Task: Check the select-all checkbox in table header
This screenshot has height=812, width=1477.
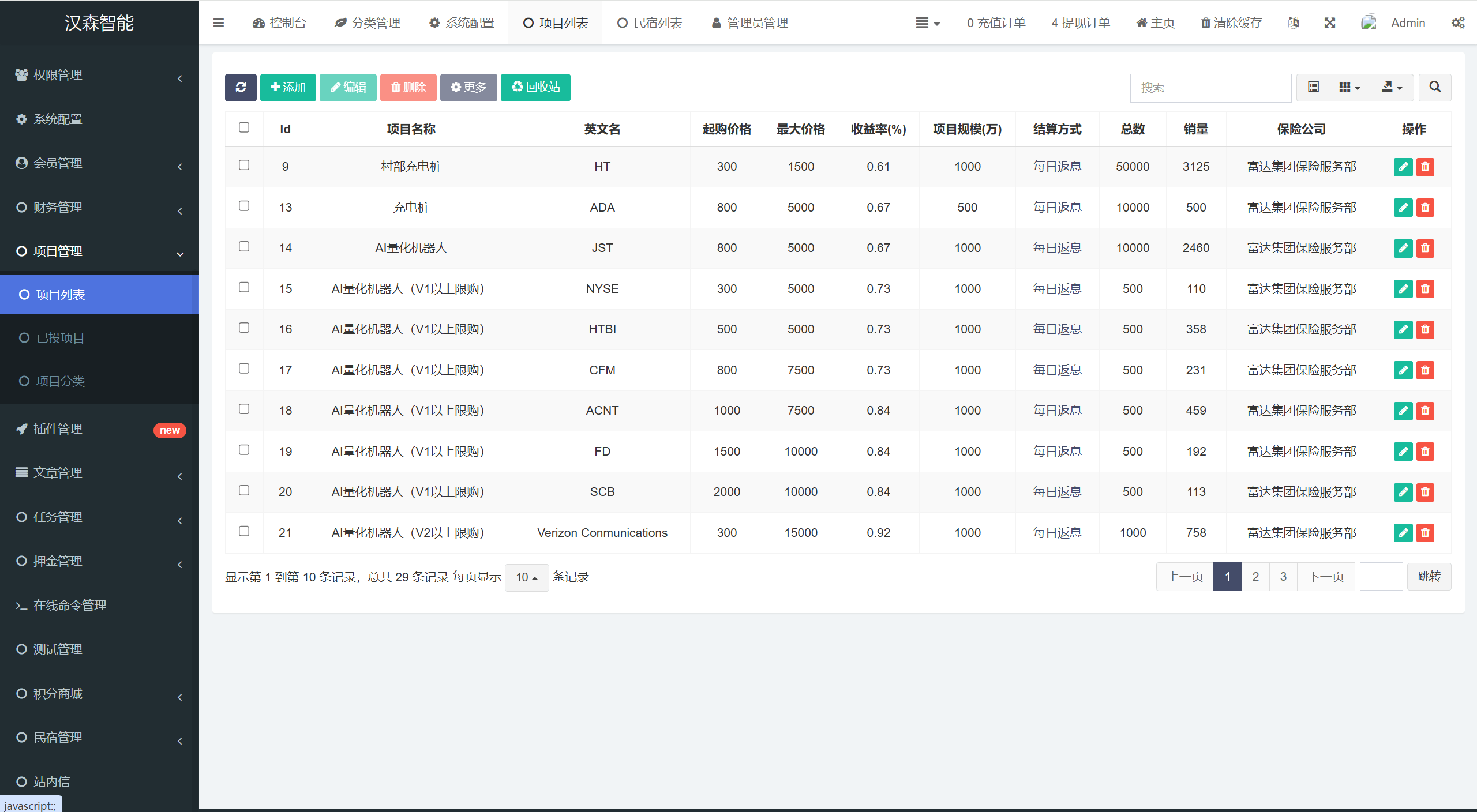Action: click(x=244, y=127)
